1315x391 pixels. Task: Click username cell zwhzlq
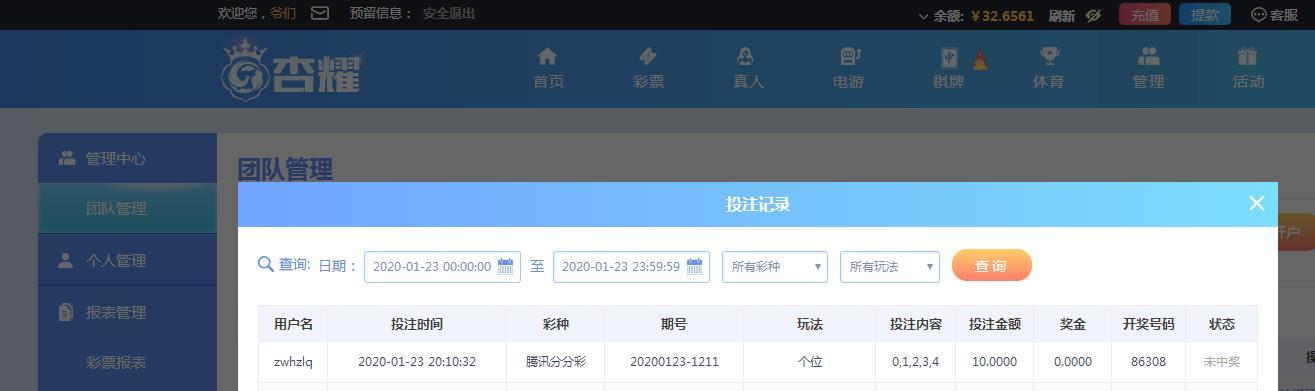point(293,362)
